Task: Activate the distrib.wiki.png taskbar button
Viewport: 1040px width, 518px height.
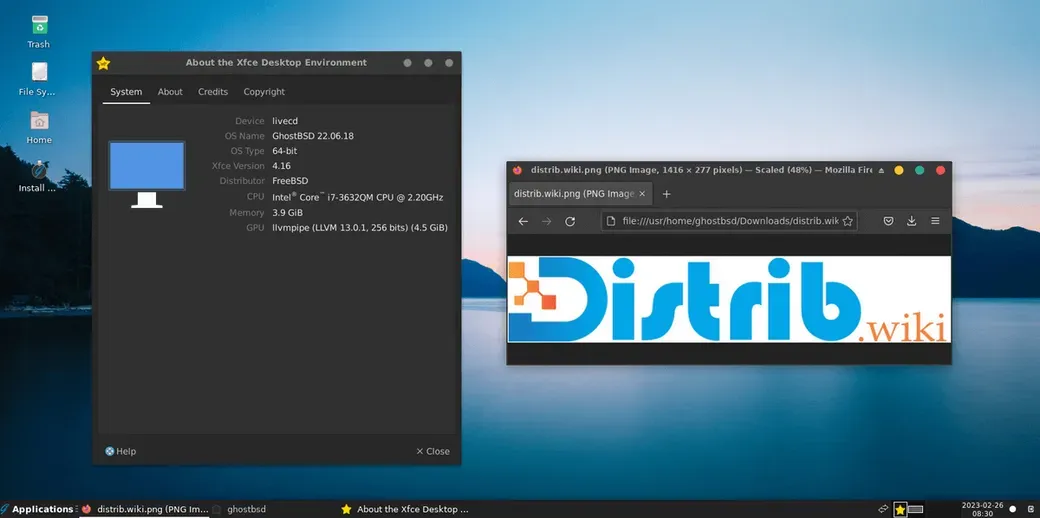Action: (x=145, y=509)
